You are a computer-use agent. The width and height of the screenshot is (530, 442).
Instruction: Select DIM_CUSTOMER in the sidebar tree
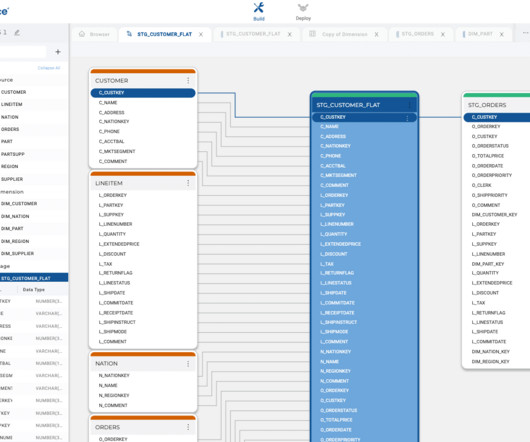pyautogui.click(x=19, y=203)
